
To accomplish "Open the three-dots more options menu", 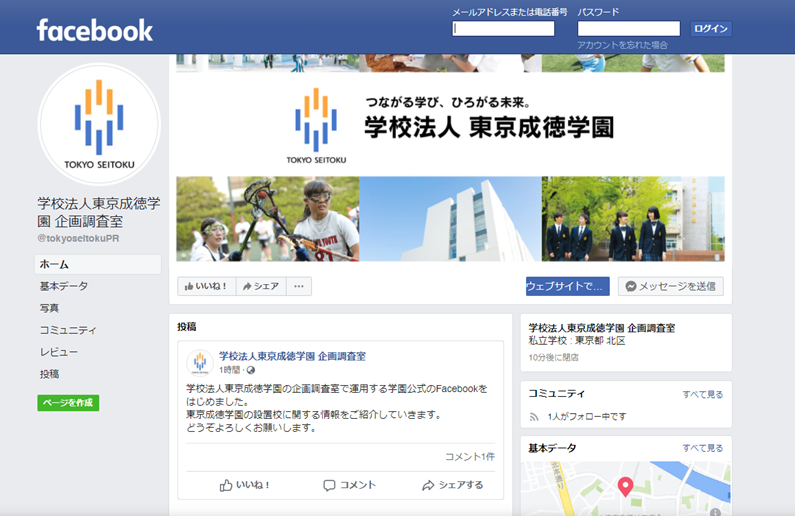I will point(299,286).
